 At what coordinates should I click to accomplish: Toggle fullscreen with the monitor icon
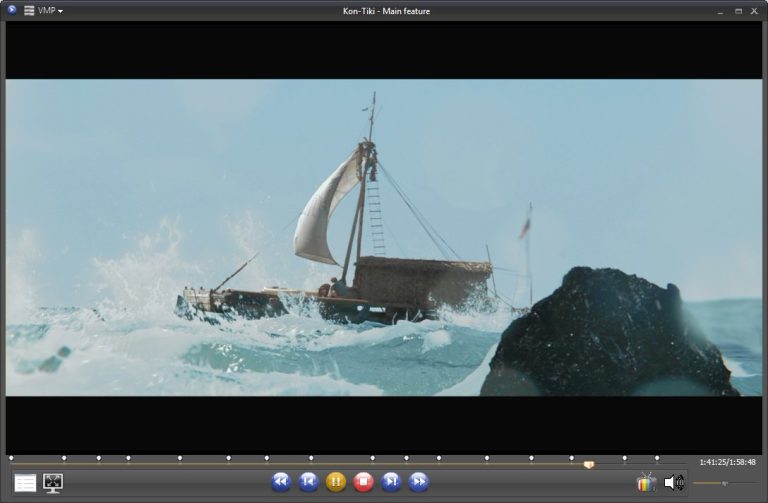click(x=53, y=483)
